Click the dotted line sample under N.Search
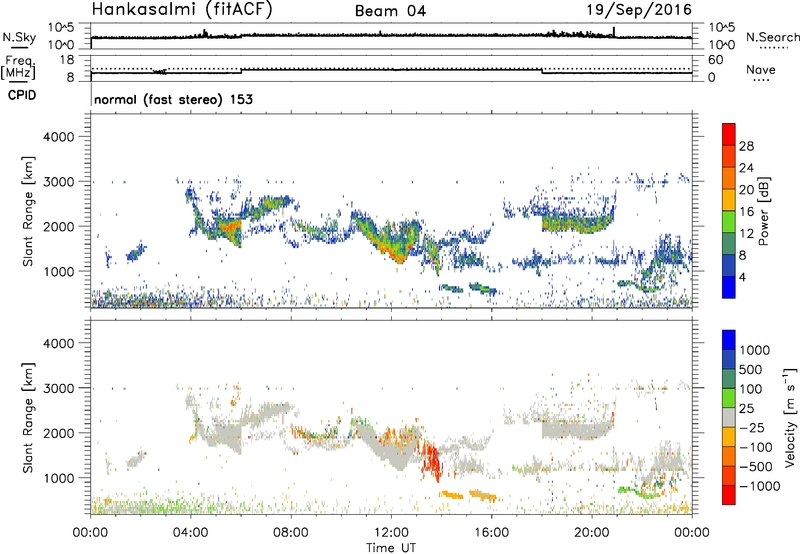 tap(774, 48)
